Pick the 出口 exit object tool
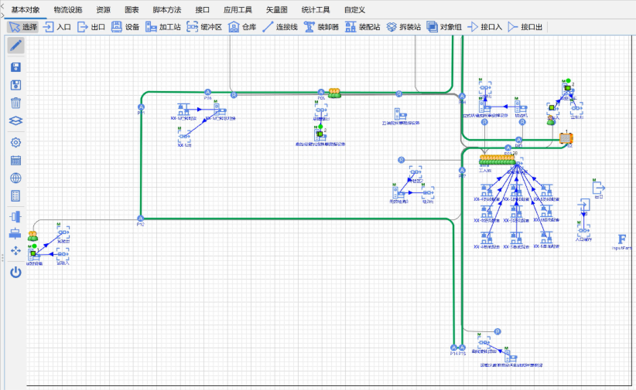 tap(91, 27)
